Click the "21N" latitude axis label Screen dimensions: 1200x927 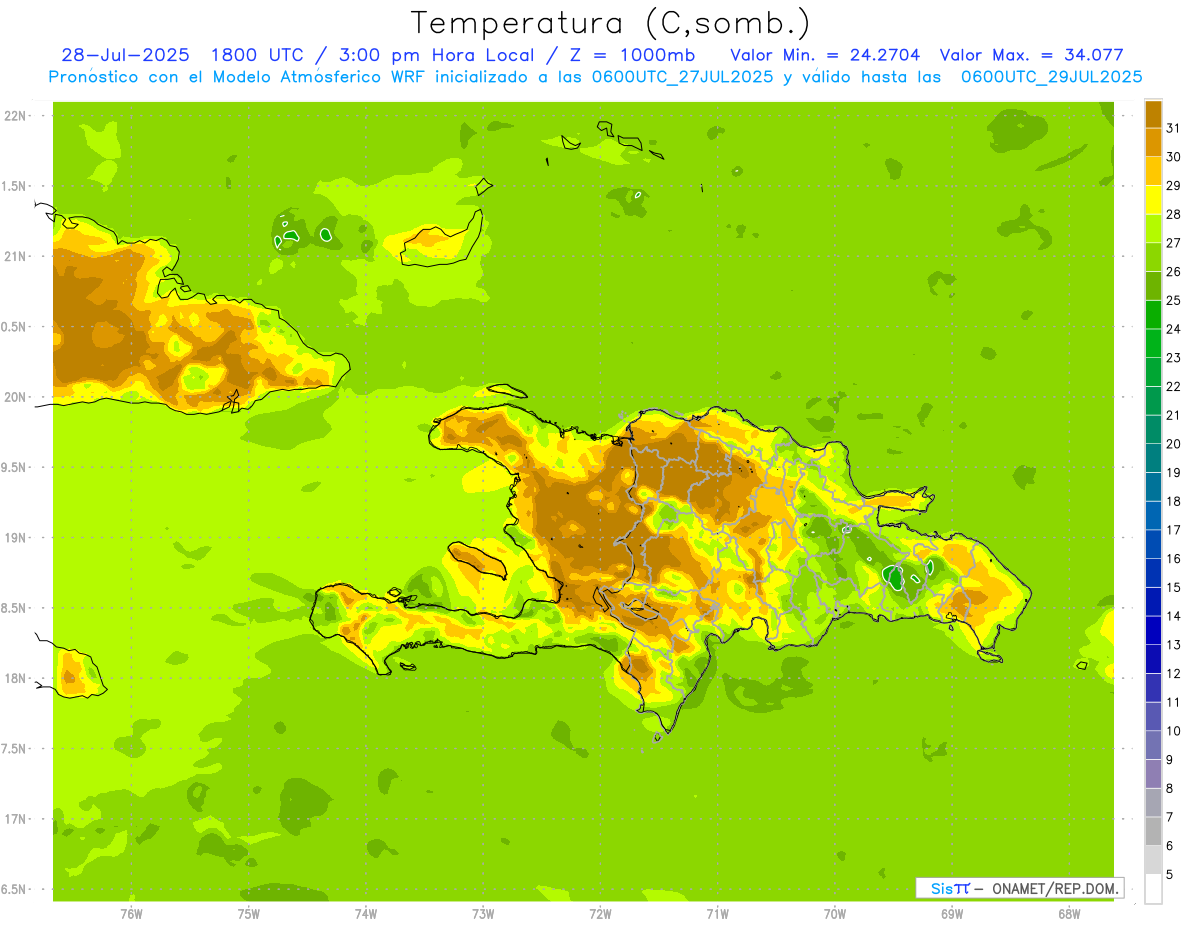tap(14, 256)
